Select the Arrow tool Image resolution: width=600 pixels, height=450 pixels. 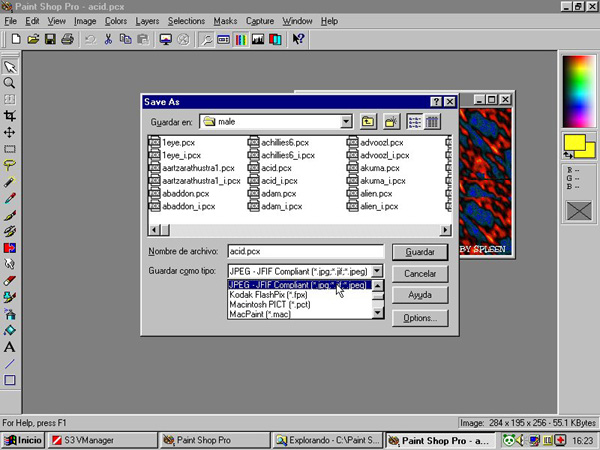tap(10, 67)
